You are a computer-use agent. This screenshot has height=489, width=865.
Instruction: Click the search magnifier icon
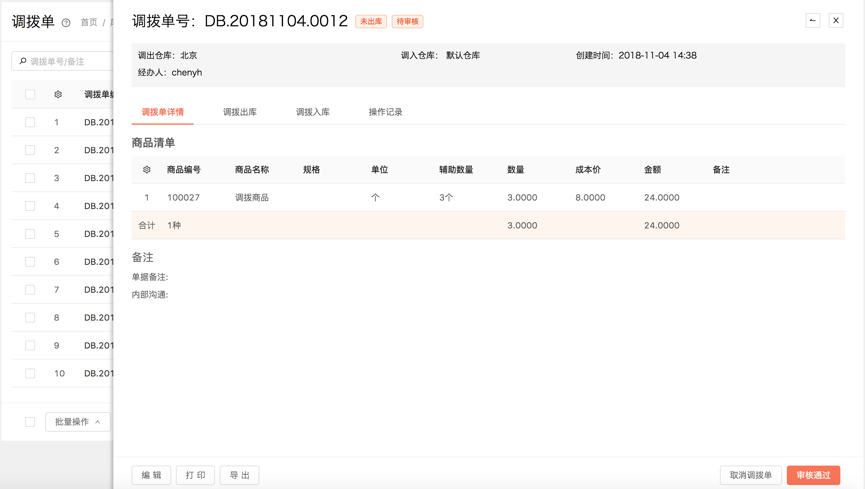(x=23, y=61)
